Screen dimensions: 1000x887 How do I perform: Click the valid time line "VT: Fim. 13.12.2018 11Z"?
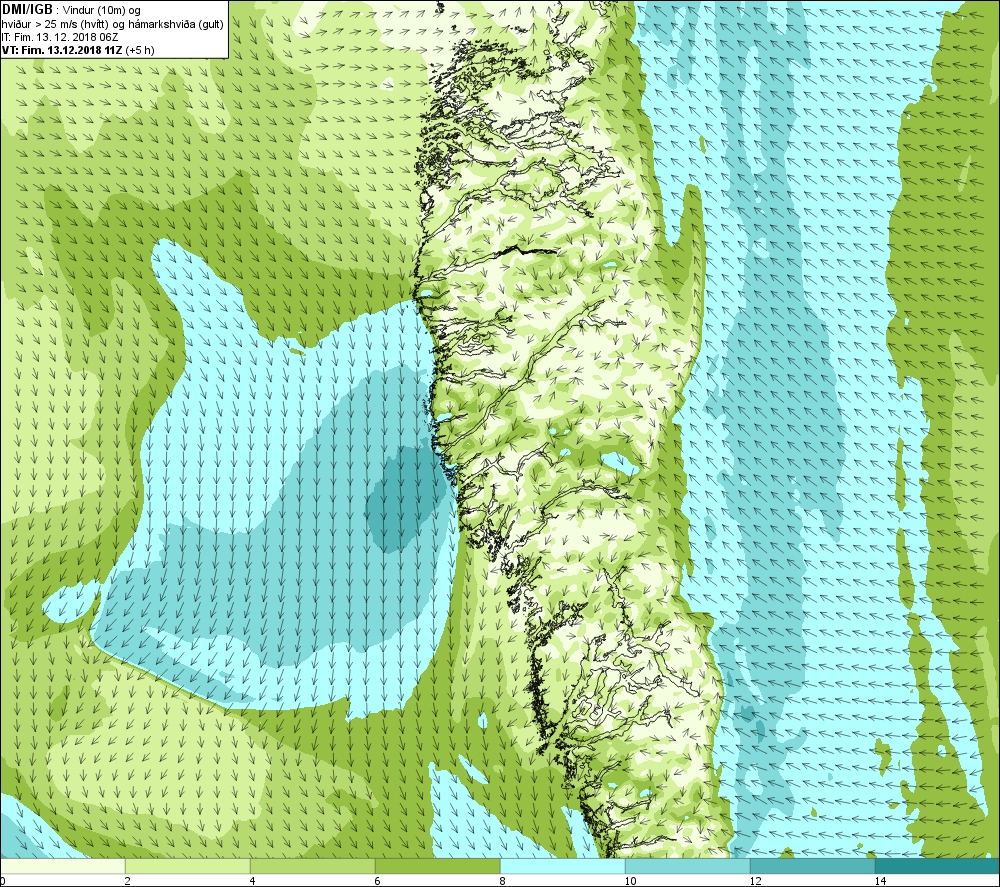coord(63,50)
